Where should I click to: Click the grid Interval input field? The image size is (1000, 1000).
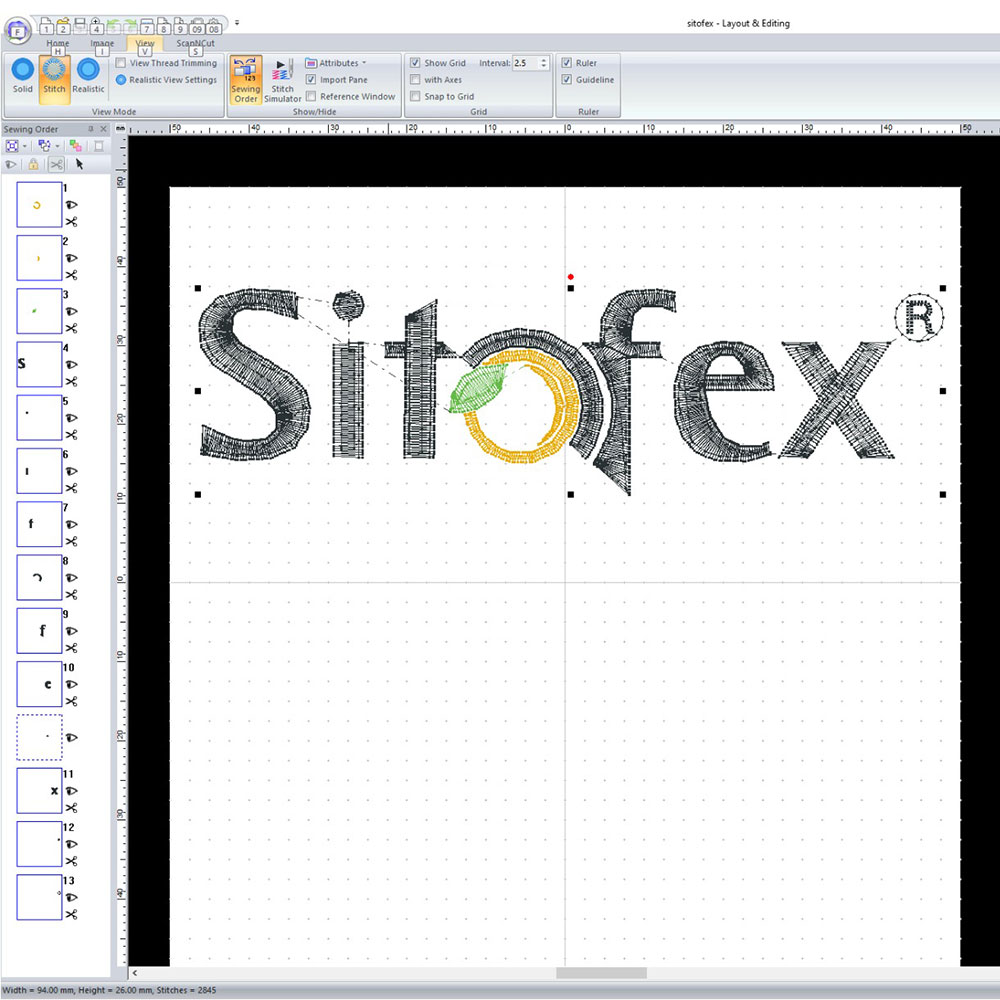(x=526, y=63)
